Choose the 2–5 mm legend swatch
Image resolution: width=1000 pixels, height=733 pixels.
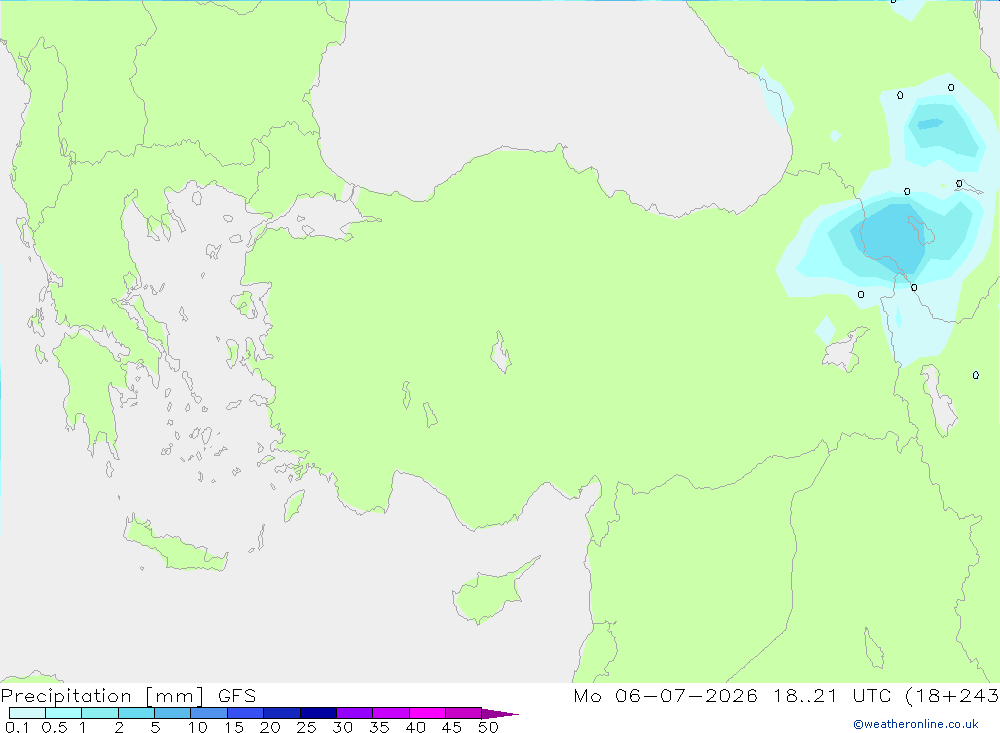(x=136, y=713)
